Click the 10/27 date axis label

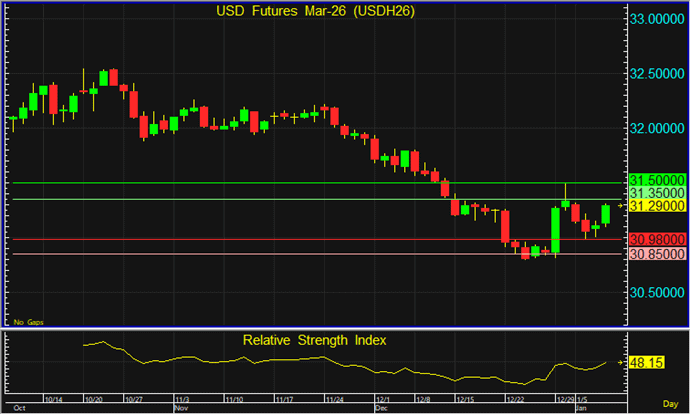tap(134, 400)
